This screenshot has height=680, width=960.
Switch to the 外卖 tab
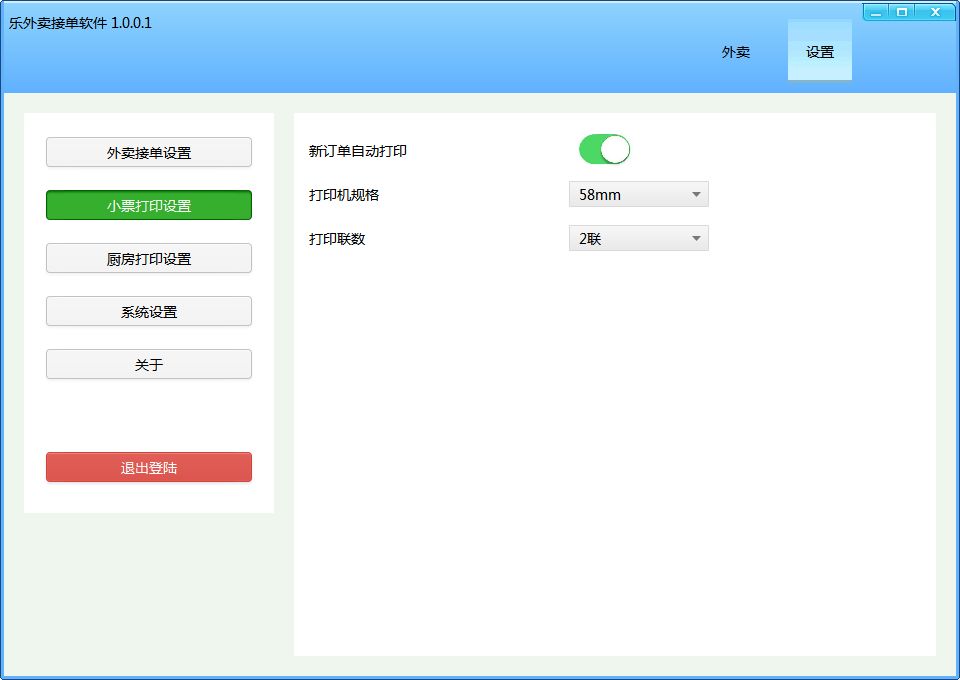point(735,52)
